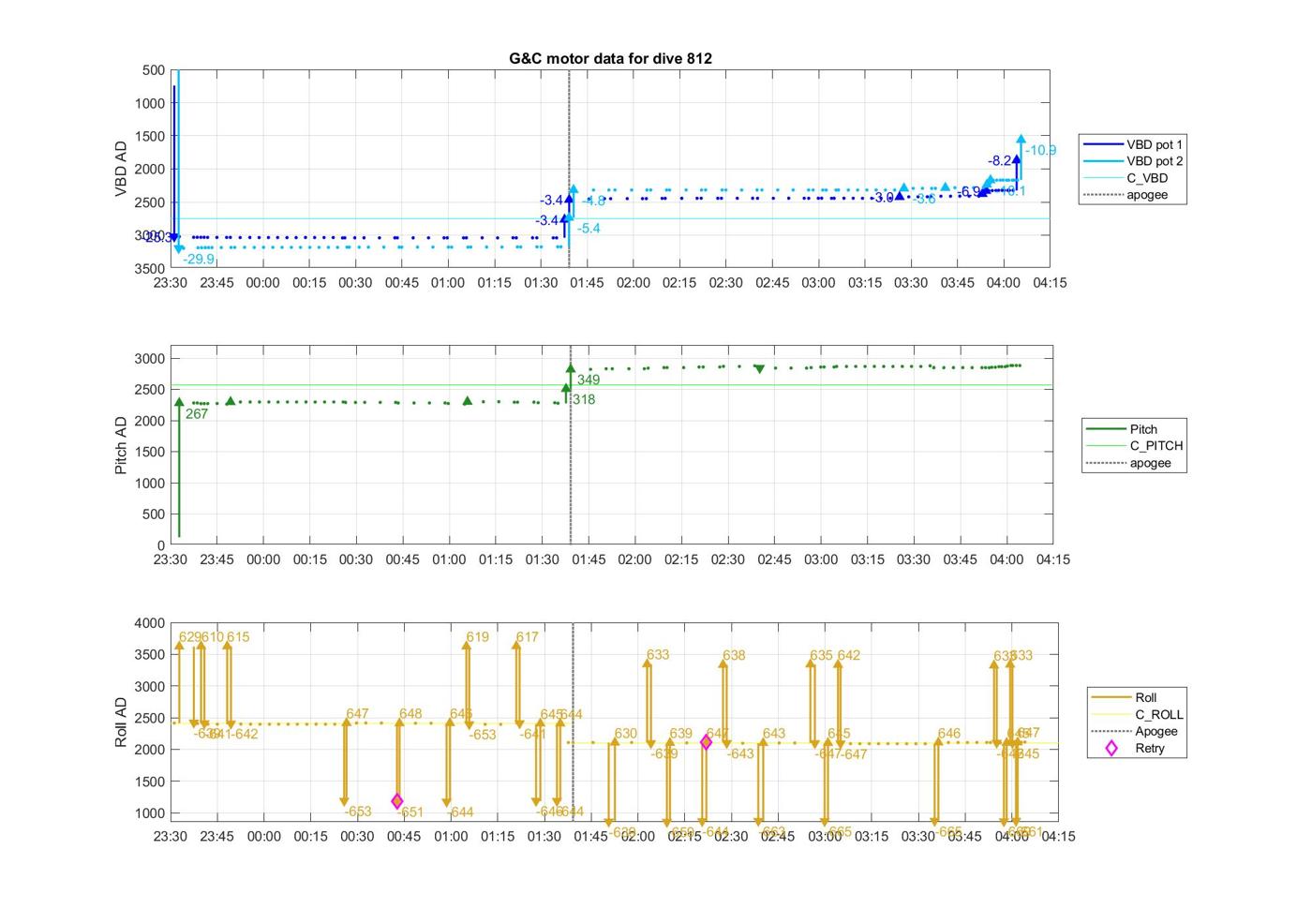Click the green pitch triangle near 01:05
1312x924 pixels.
pyautogui.click(x=468, y=401)
